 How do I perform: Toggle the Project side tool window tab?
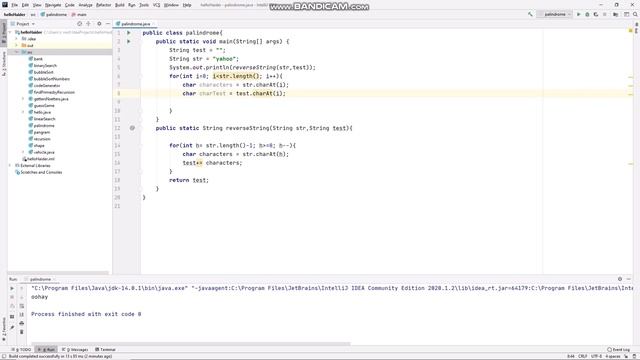pyautogui.click(x=4, y=33)
